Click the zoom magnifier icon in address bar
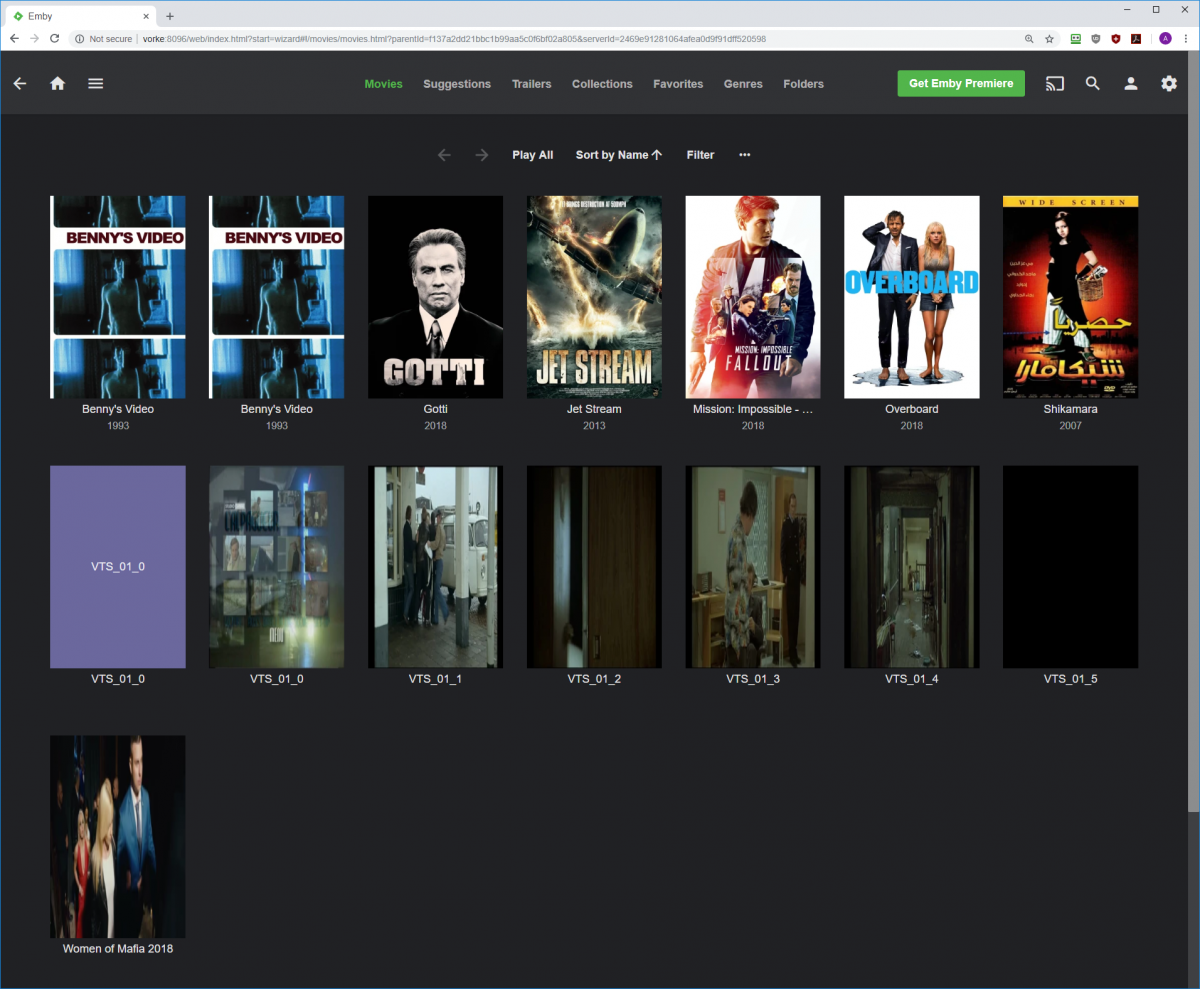 point(1029,38)
